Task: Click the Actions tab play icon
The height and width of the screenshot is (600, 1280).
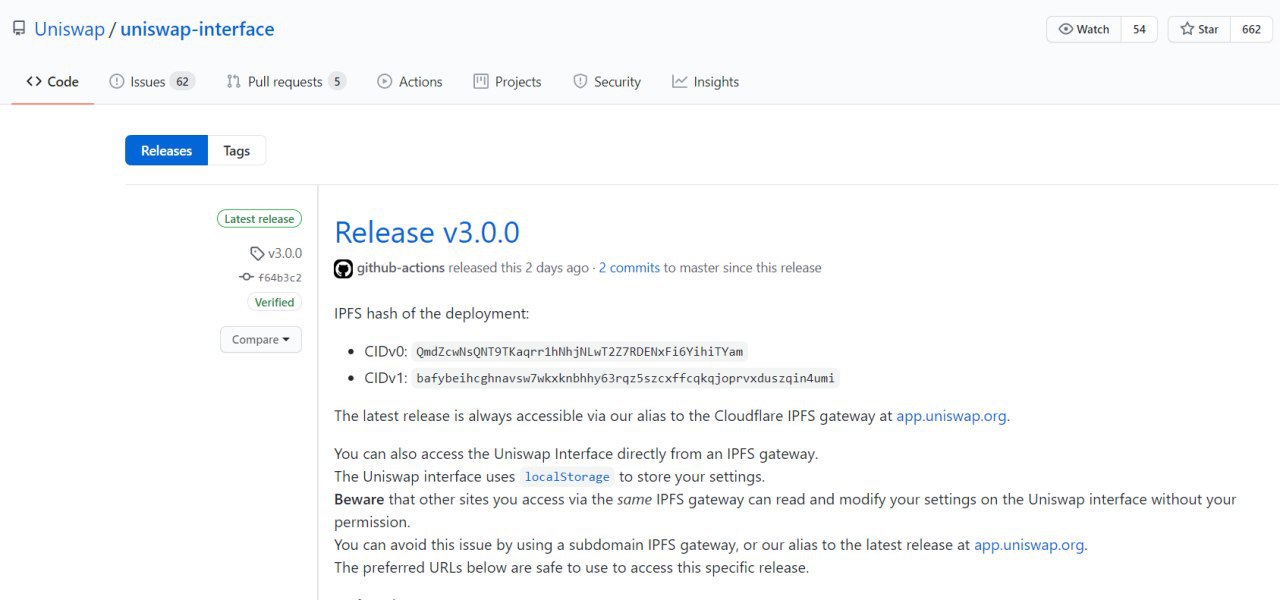Action: pos(385,82)
